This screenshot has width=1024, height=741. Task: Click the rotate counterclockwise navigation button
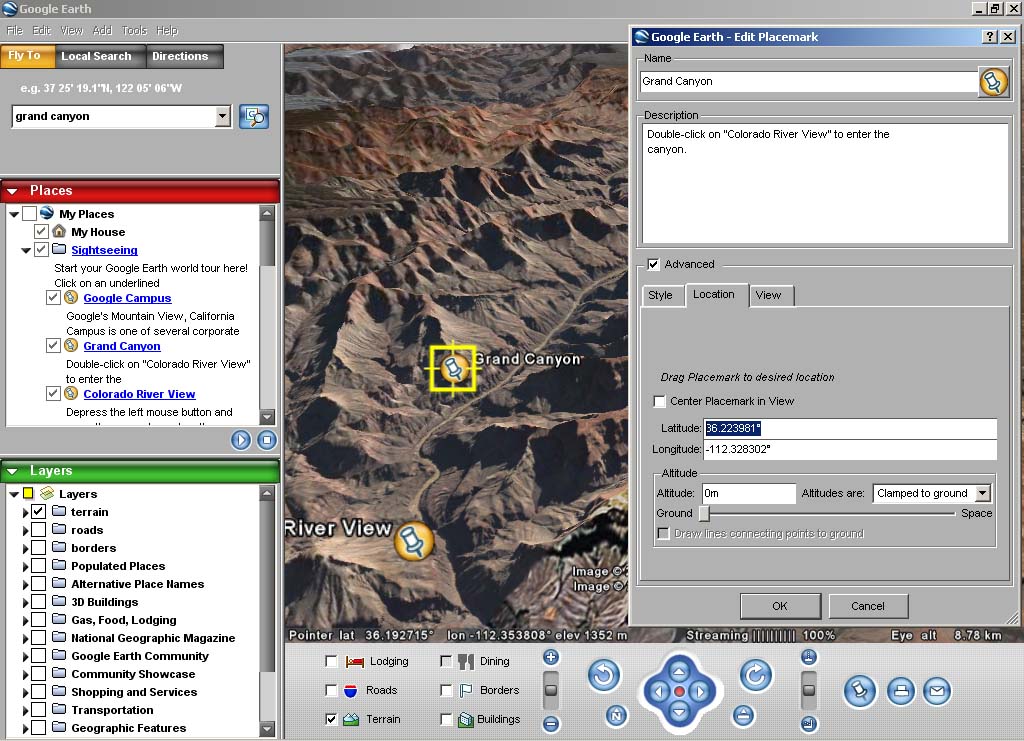tap(603, 676)
